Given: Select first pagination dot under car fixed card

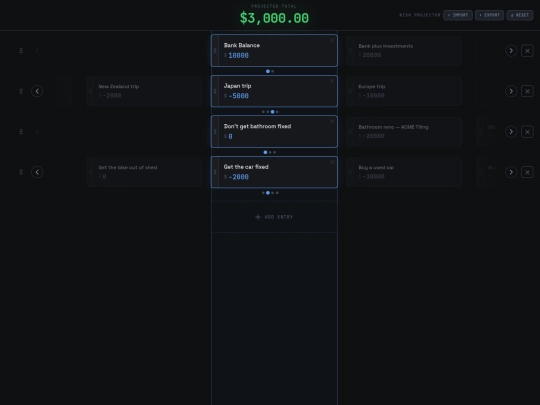Looking at the screenshot, I should tap(263, 193).
